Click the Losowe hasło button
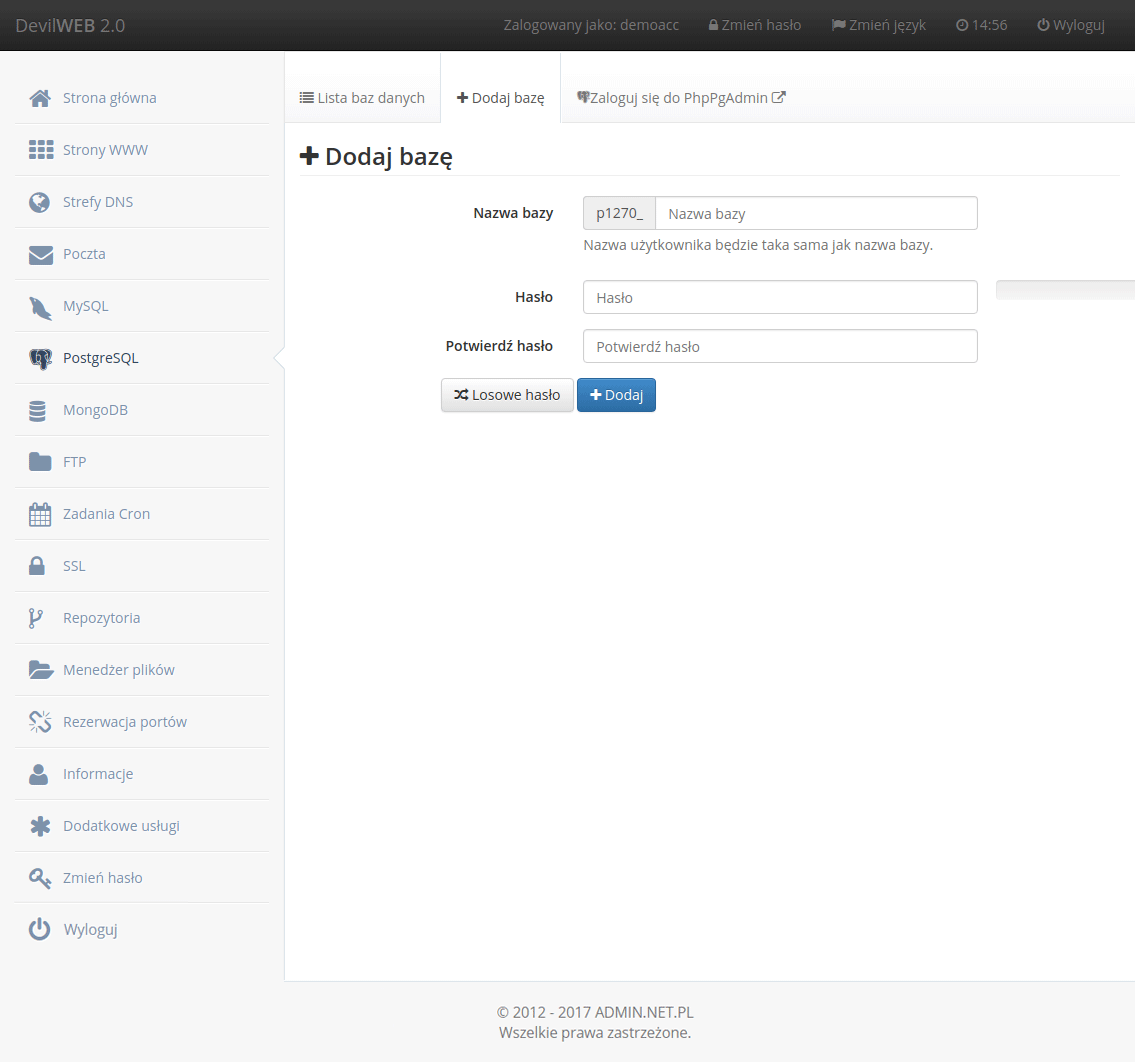The width and height of the screenshot is (1135, 1062). click(x=507, y=395)
